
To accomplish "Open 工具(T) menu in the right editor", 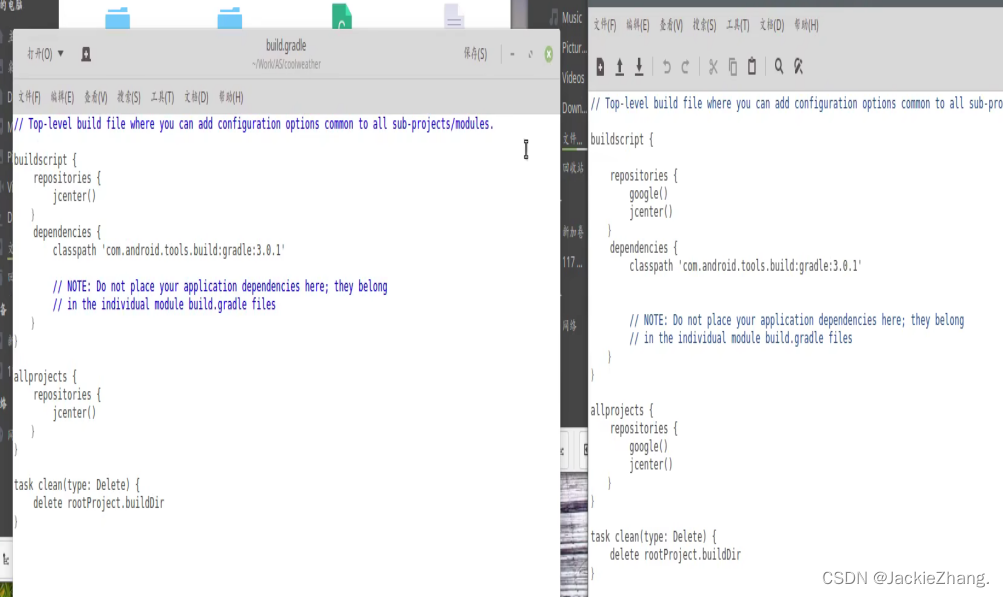I will 738,25.
